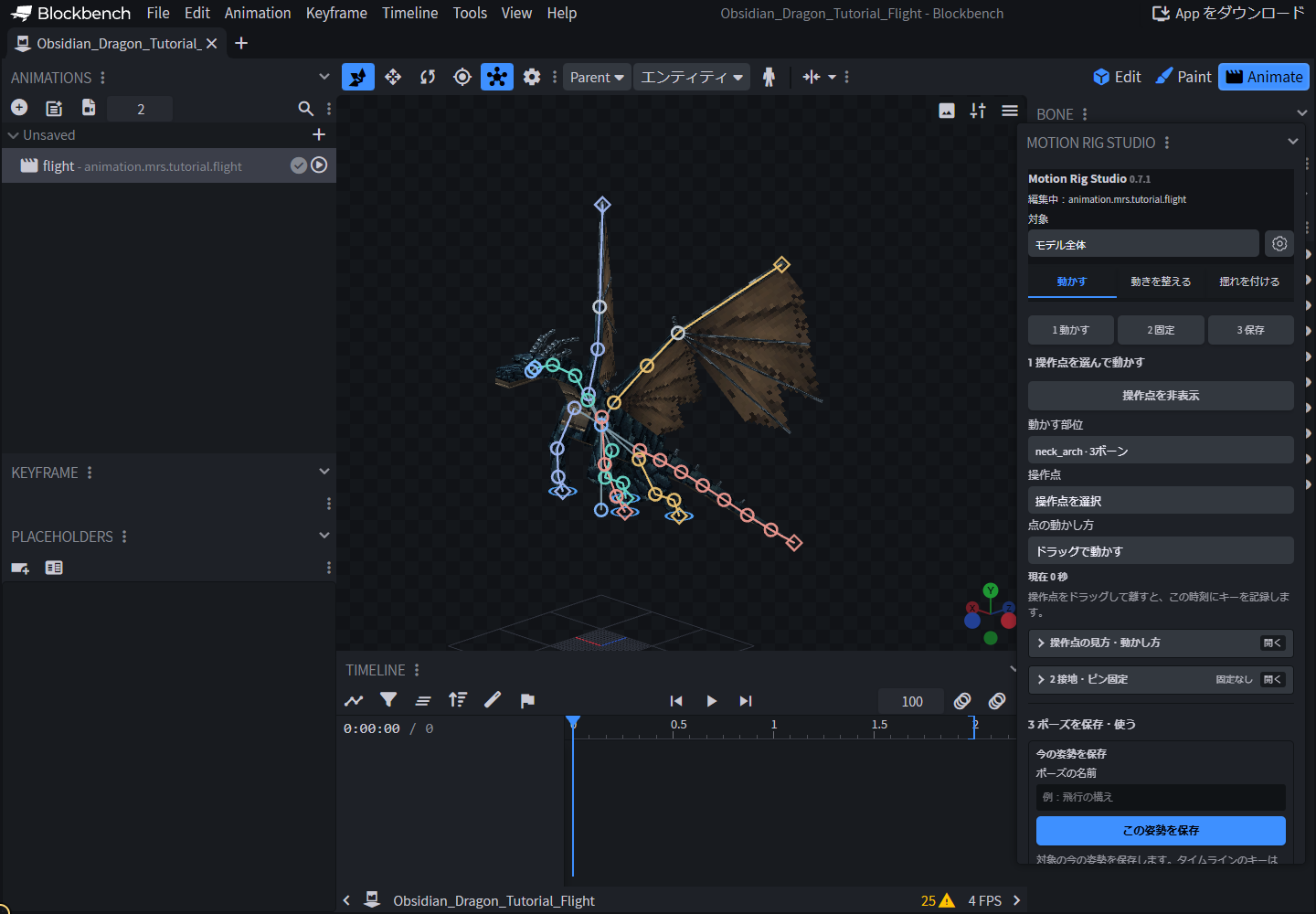This screenshot has height=914, width=1316.
Task: Open the gear settings tool in toolbar
Action: click(532, 77)
